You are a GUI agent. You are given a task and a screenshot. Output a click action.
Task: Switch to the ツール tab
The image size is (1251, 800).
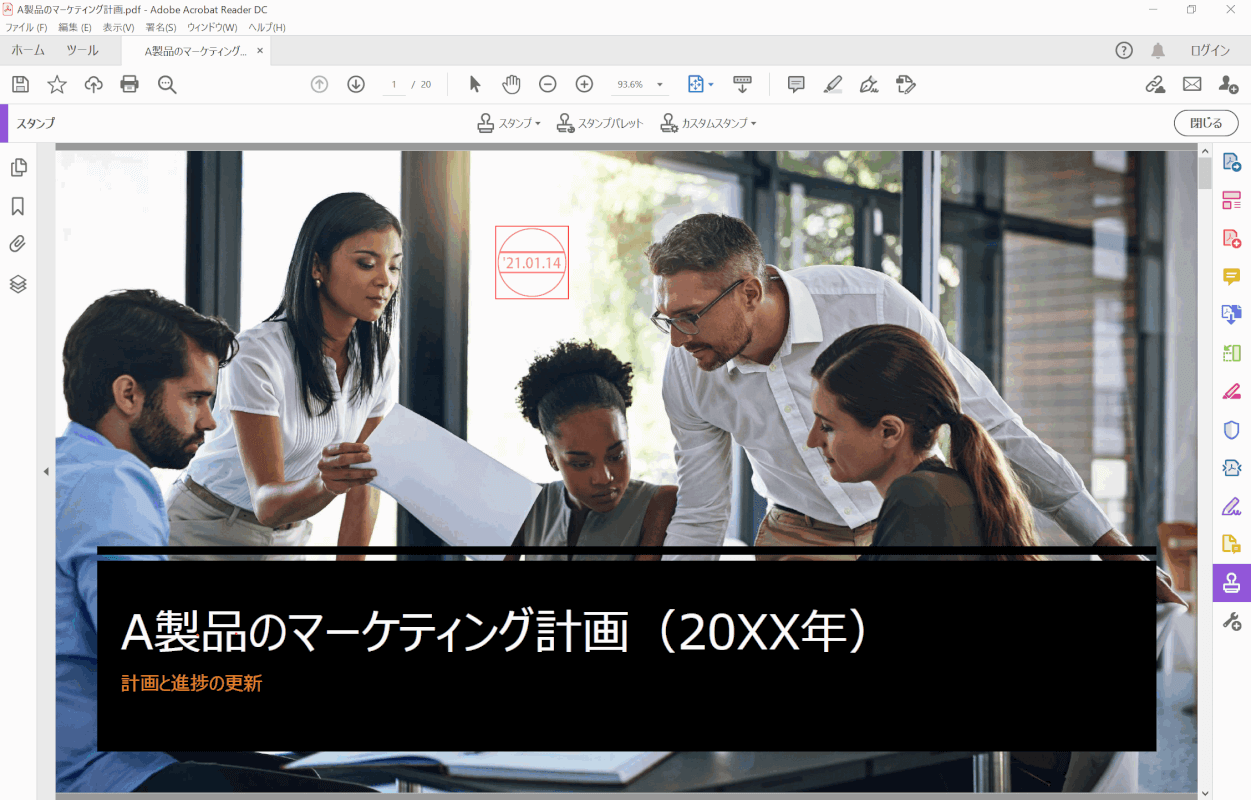click(82, 51)
